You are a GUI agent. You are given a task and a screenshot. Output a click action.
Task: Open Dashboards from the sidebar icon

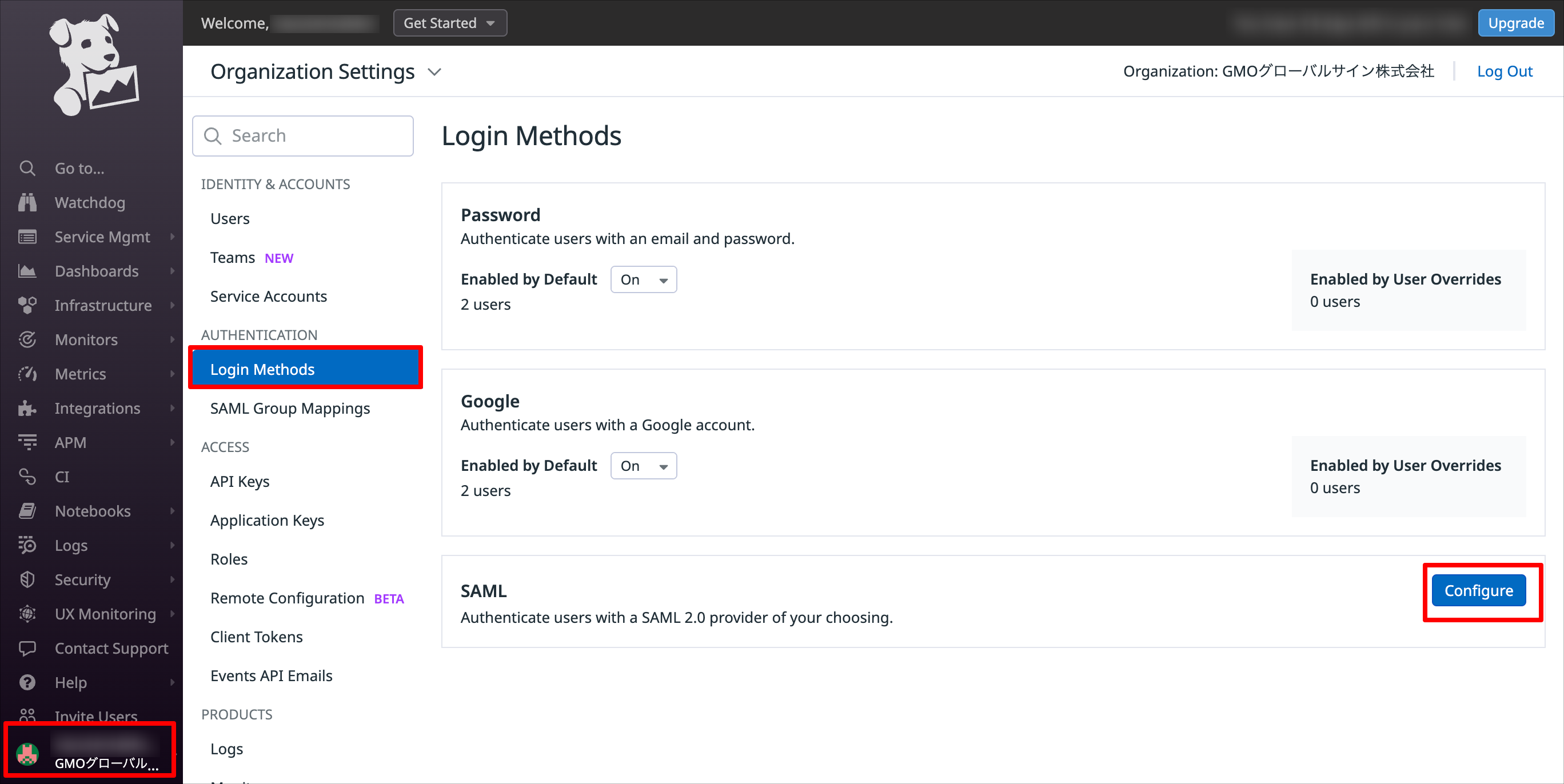point(27,271)
